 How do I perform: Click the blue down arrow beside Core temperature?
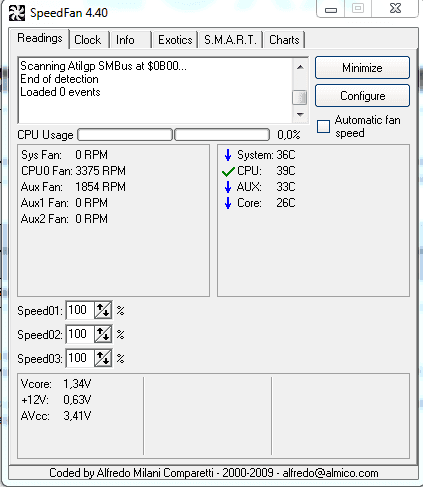(228, 203)
